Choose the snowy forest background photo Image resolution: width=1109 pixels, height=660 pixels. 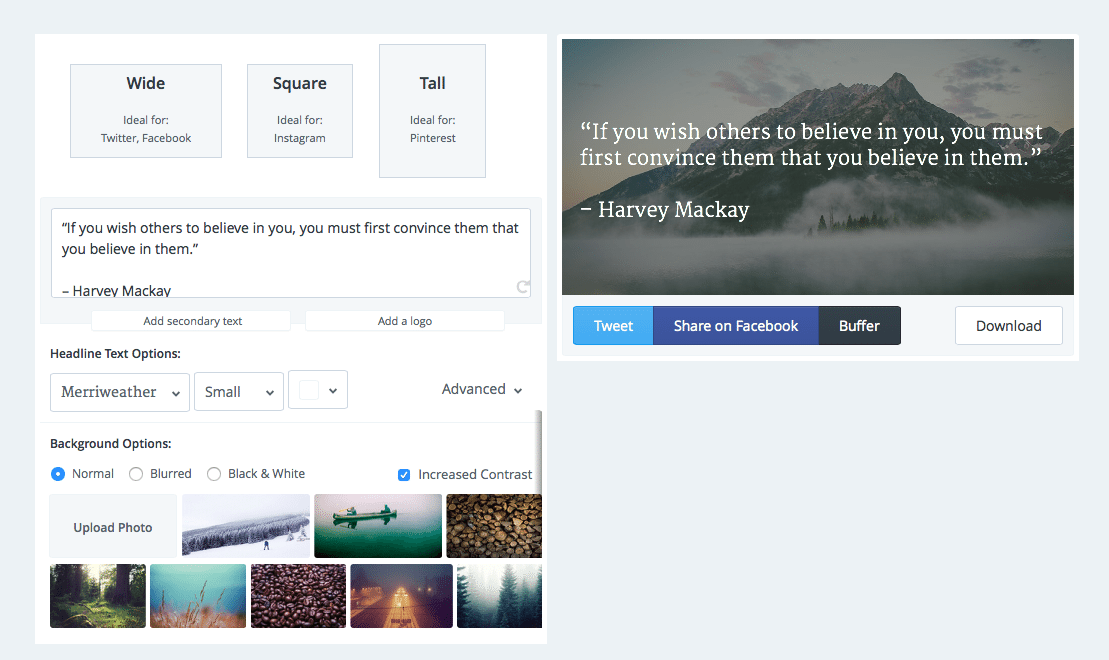click(246, 526)
